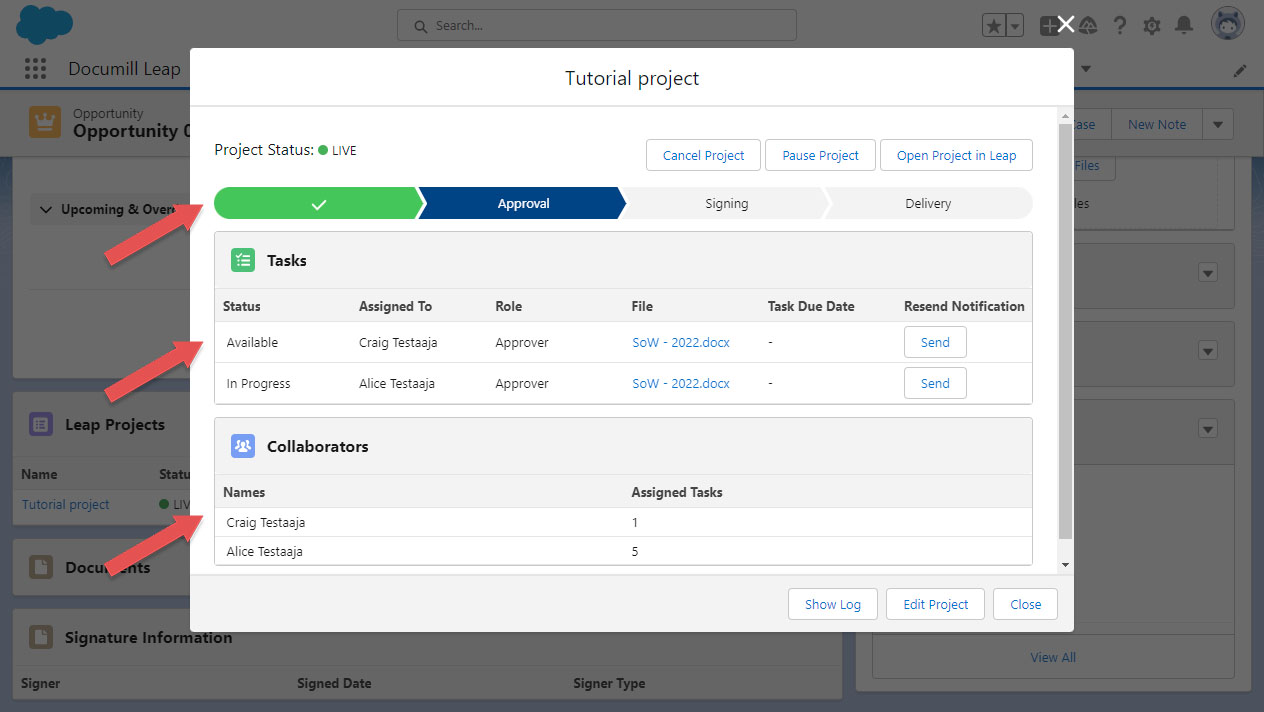The width and height of the screenshot is (1264, 712).
Task: Open Setup with the gear icon
Action: tap(1151, 25)
